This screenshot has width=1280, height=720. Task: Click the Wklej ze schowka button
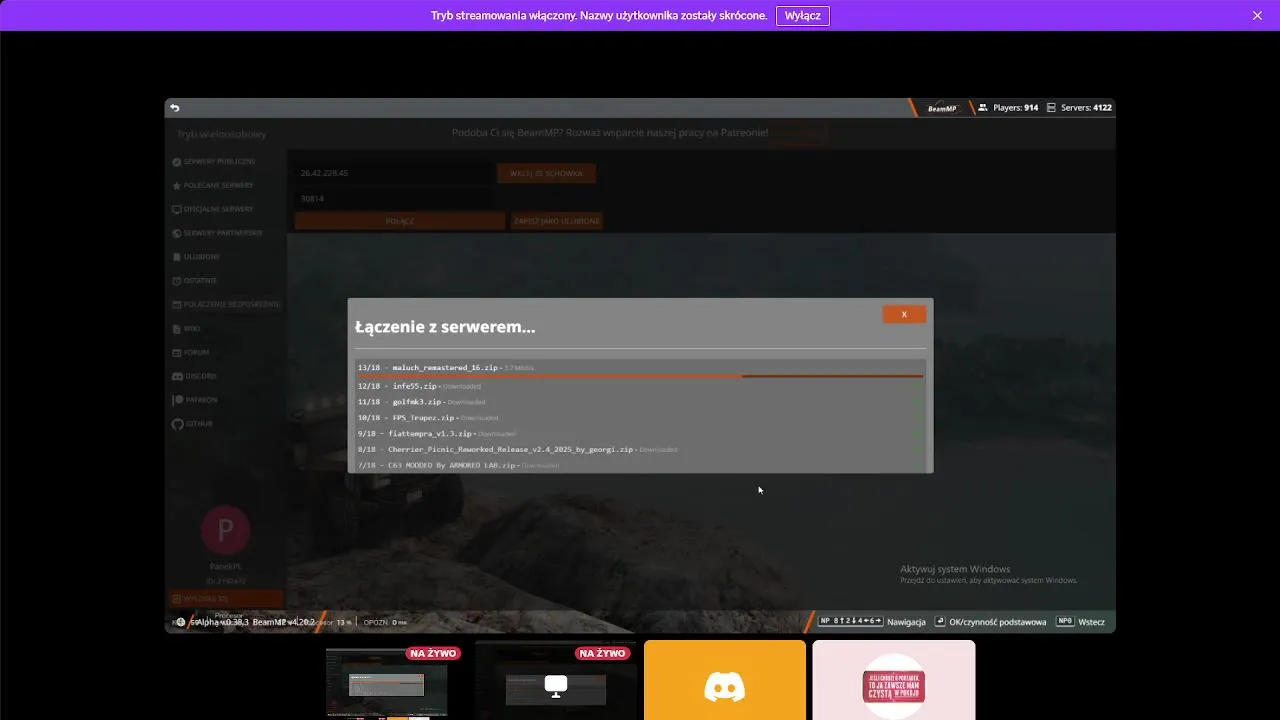point(546,173)
